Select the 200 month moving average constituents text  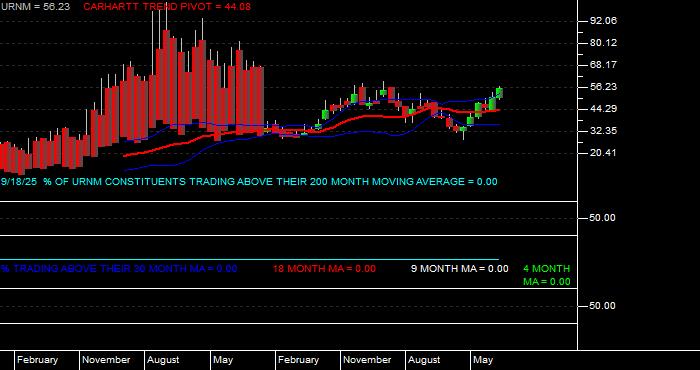[x=270, y=182]
